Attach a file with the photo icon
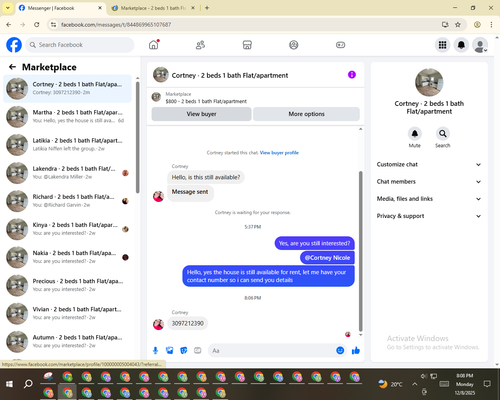 170,350
